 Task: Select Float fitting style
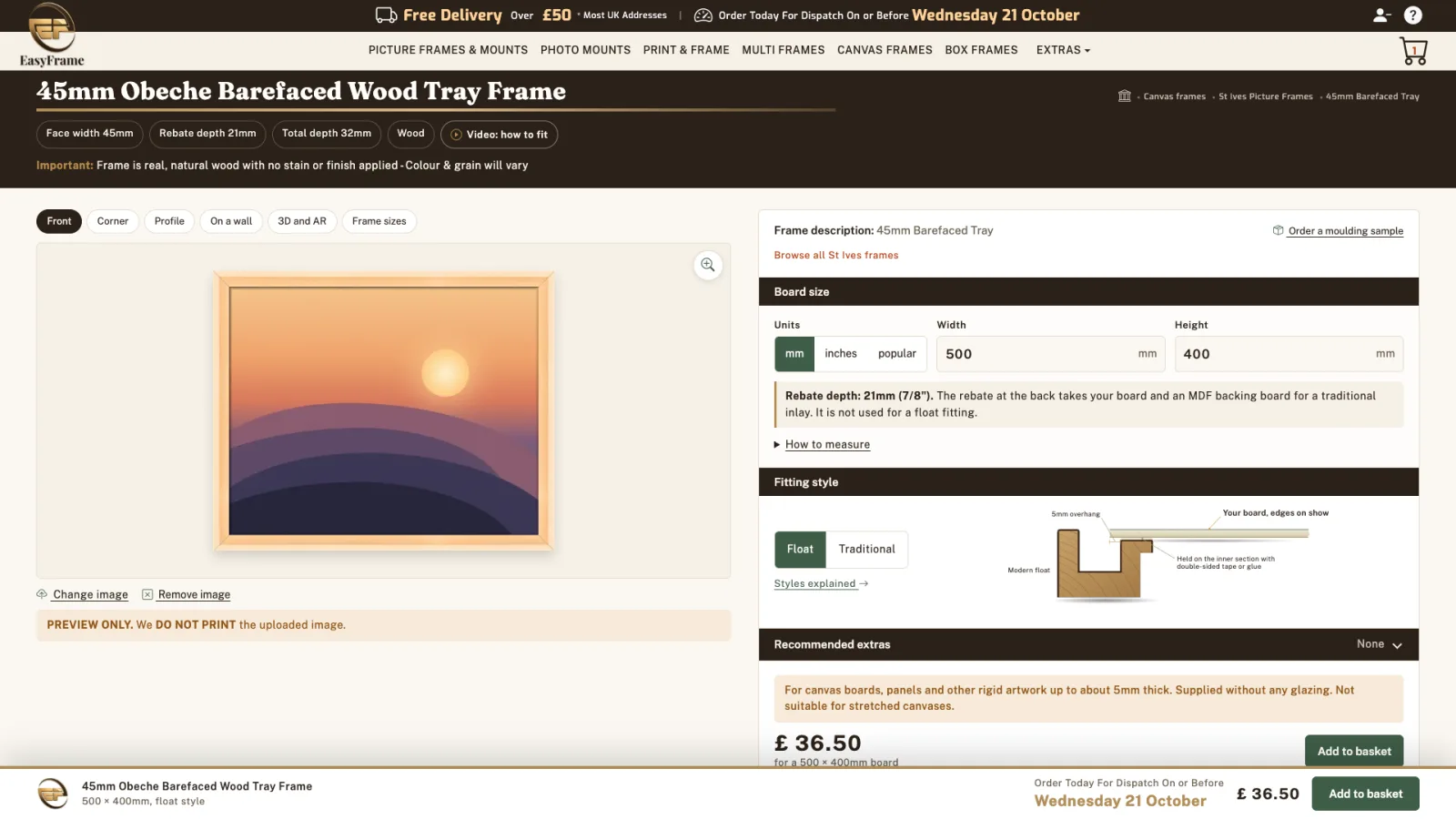click(x=800, y=550)
